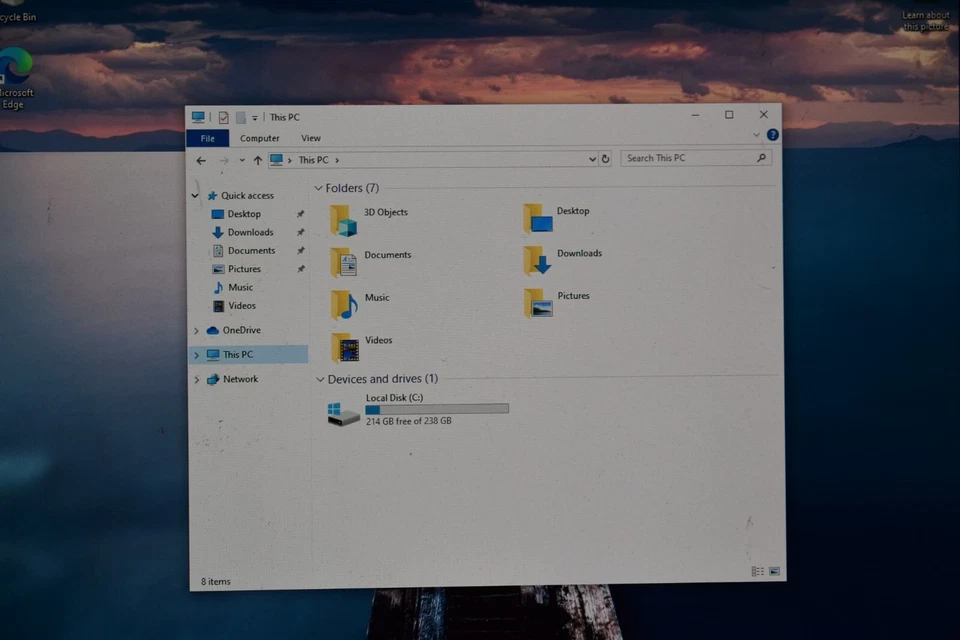Open the Pictures folder icon in main pane
This screenshot has height=640, width=960.
[538, 303]
